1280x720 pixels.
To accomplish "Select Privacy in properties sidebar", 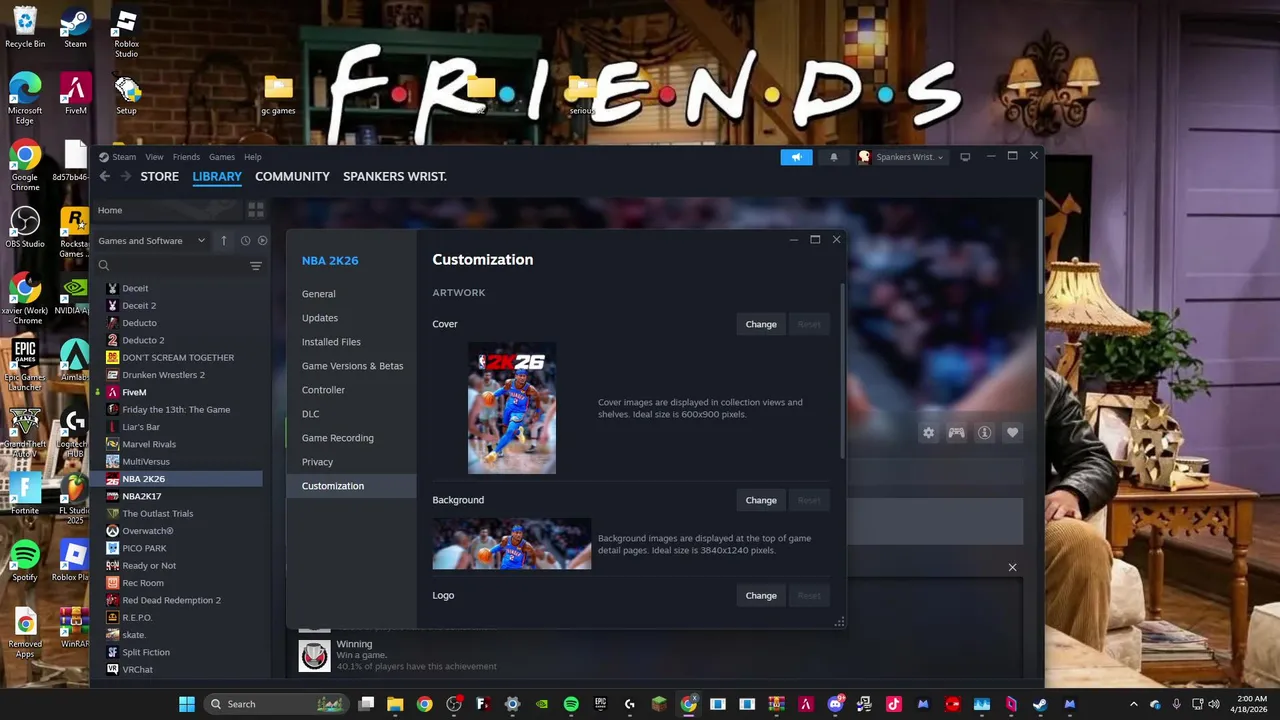I will click(x=351, y=462).
